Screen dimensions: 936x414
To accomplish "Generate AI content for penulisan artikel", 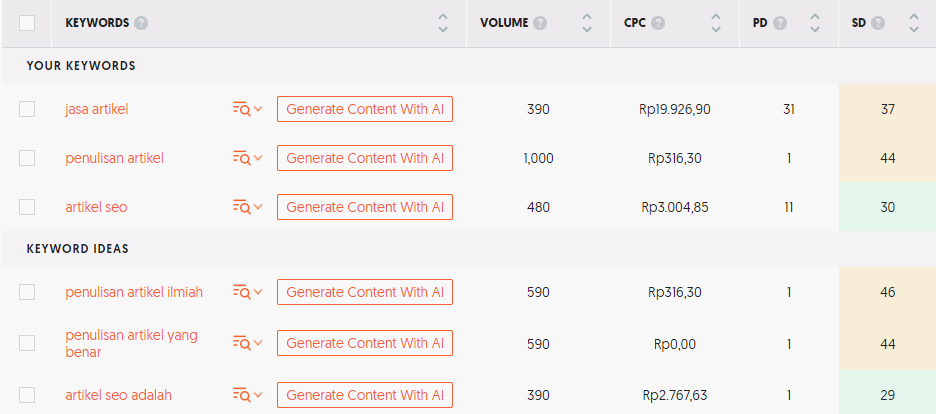I will point(365,158).
